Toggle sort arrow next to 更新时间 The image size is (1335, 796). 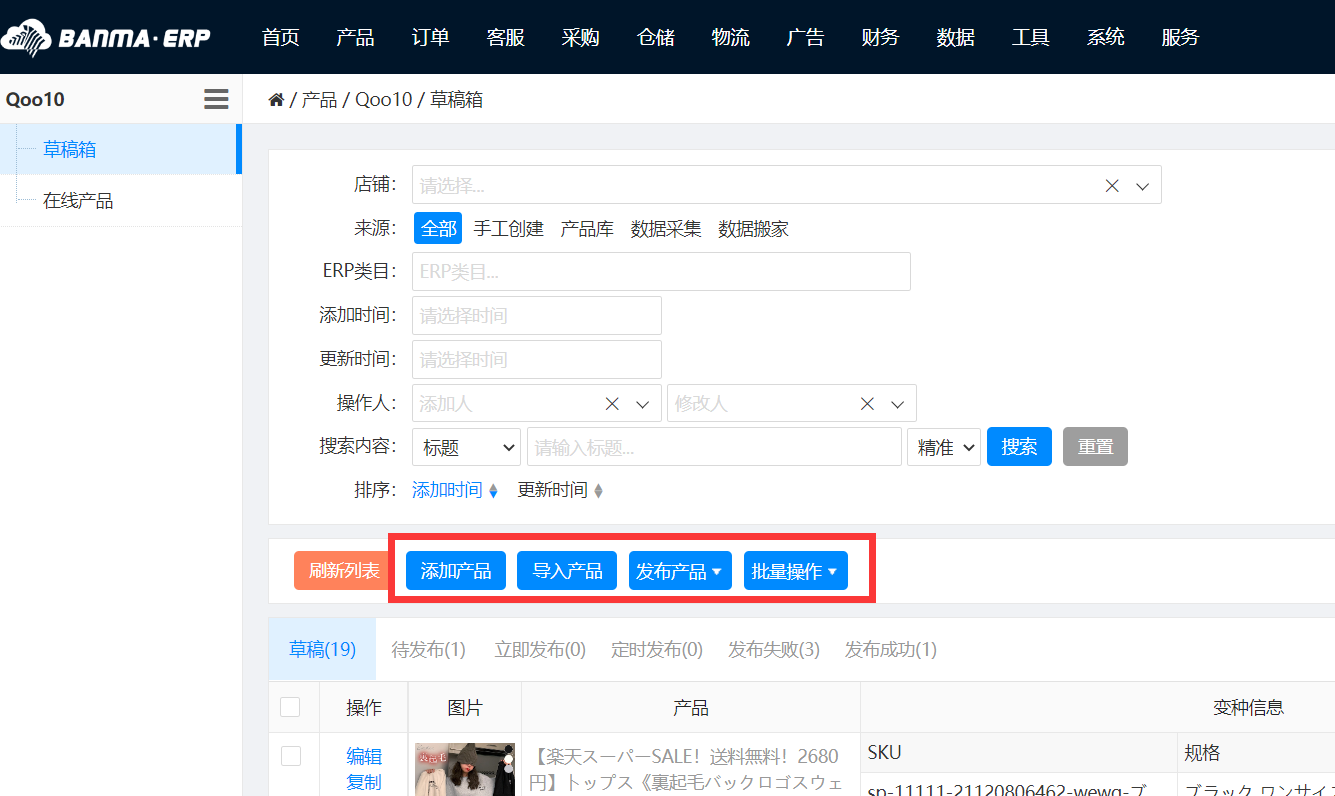(598, 491)
